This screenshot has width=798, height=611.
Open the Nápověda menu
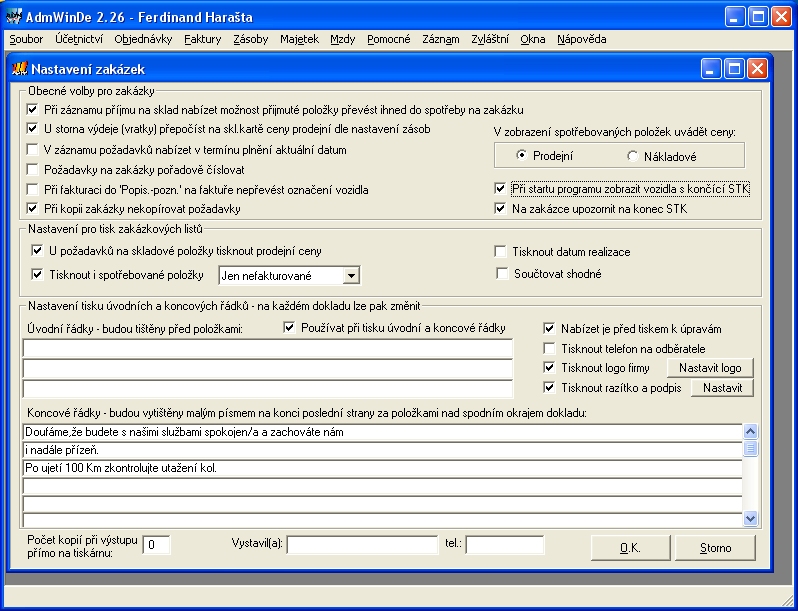coord(582,39)
